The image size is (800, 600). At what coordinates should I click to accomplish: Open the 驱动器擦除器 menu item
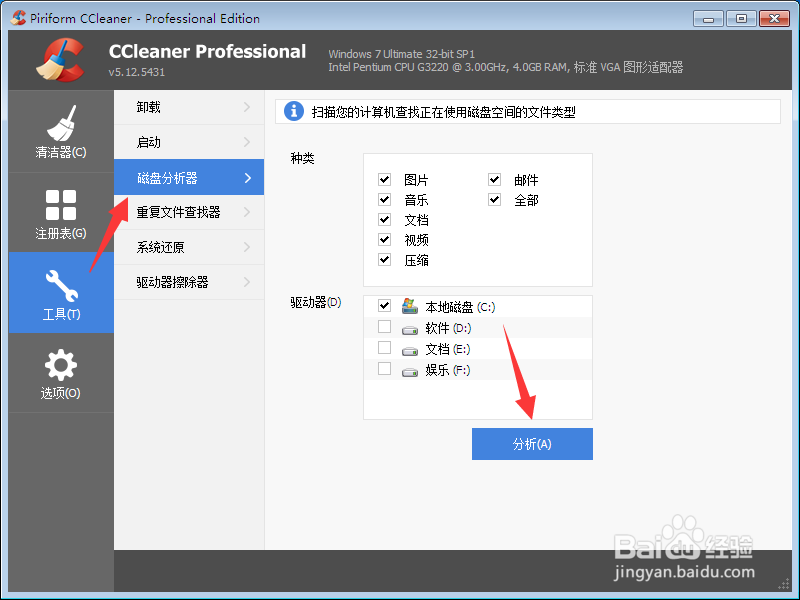click(x=189, y=282)
